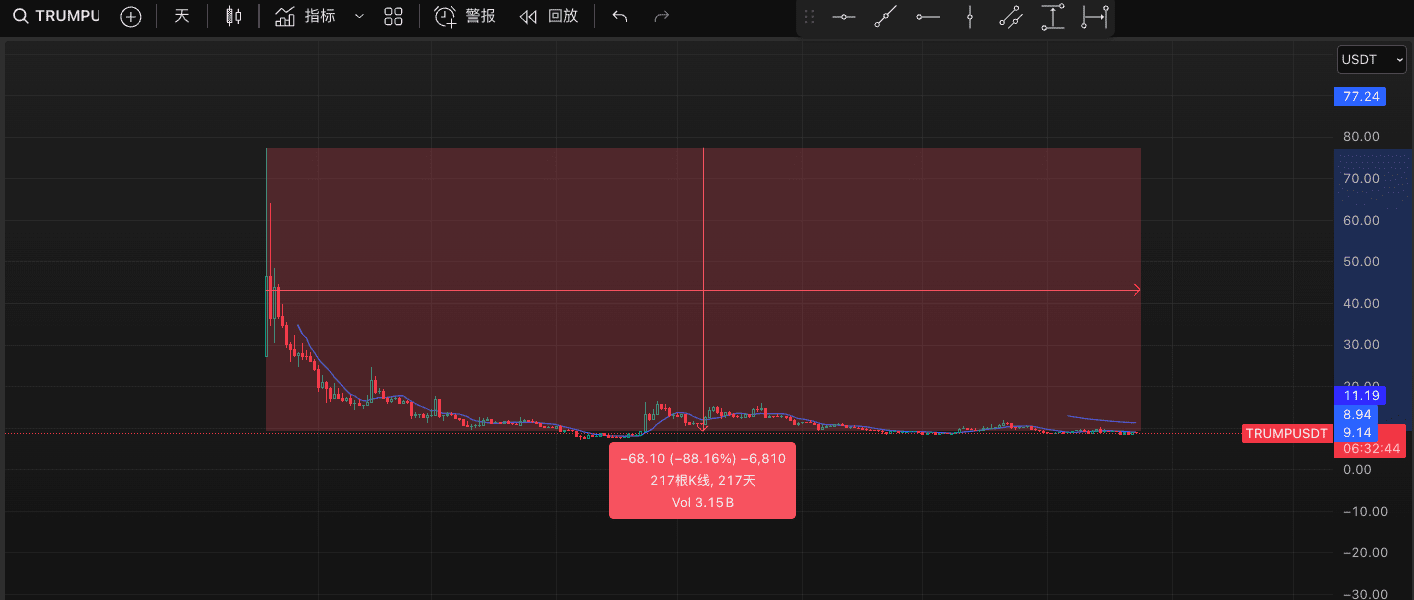The width and height of the screenshot is (1414, 600).
Task: Select the date range measure tool
Action: click(1095, 17)
